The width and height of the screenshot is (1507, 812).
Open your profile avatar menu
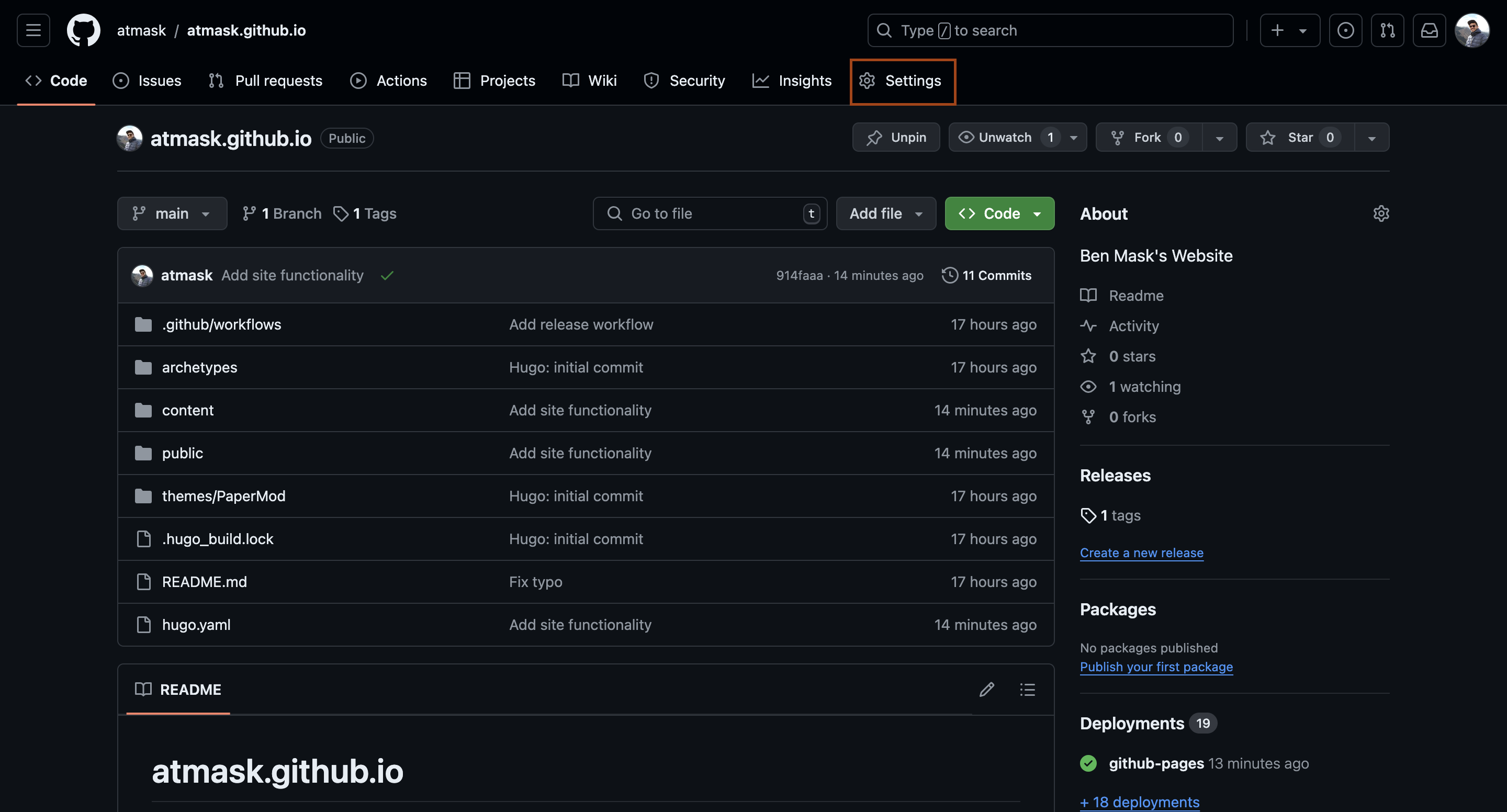tap(1473, 30)
